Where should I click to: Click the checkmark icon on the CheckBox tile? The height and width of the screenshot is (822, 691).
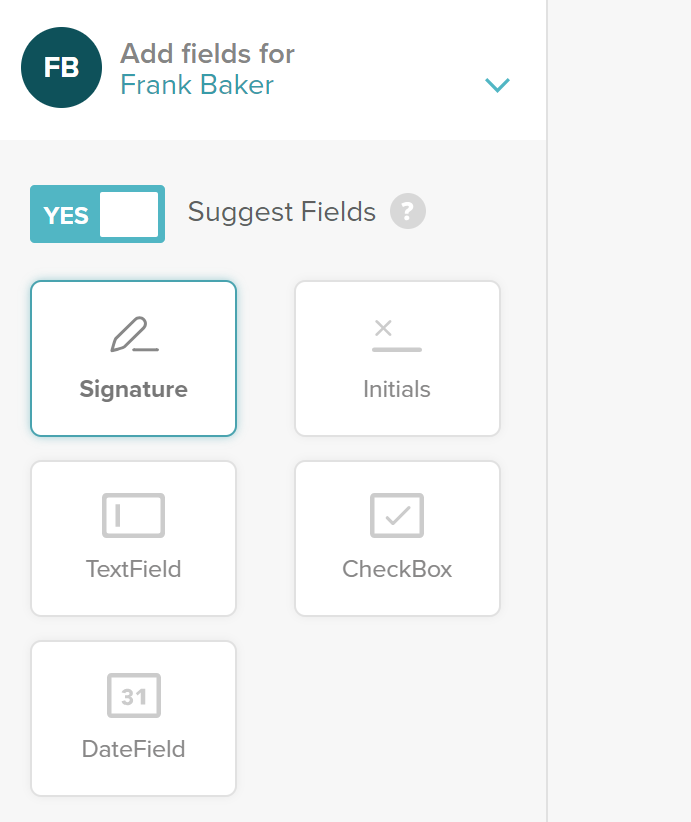(397, 515)
